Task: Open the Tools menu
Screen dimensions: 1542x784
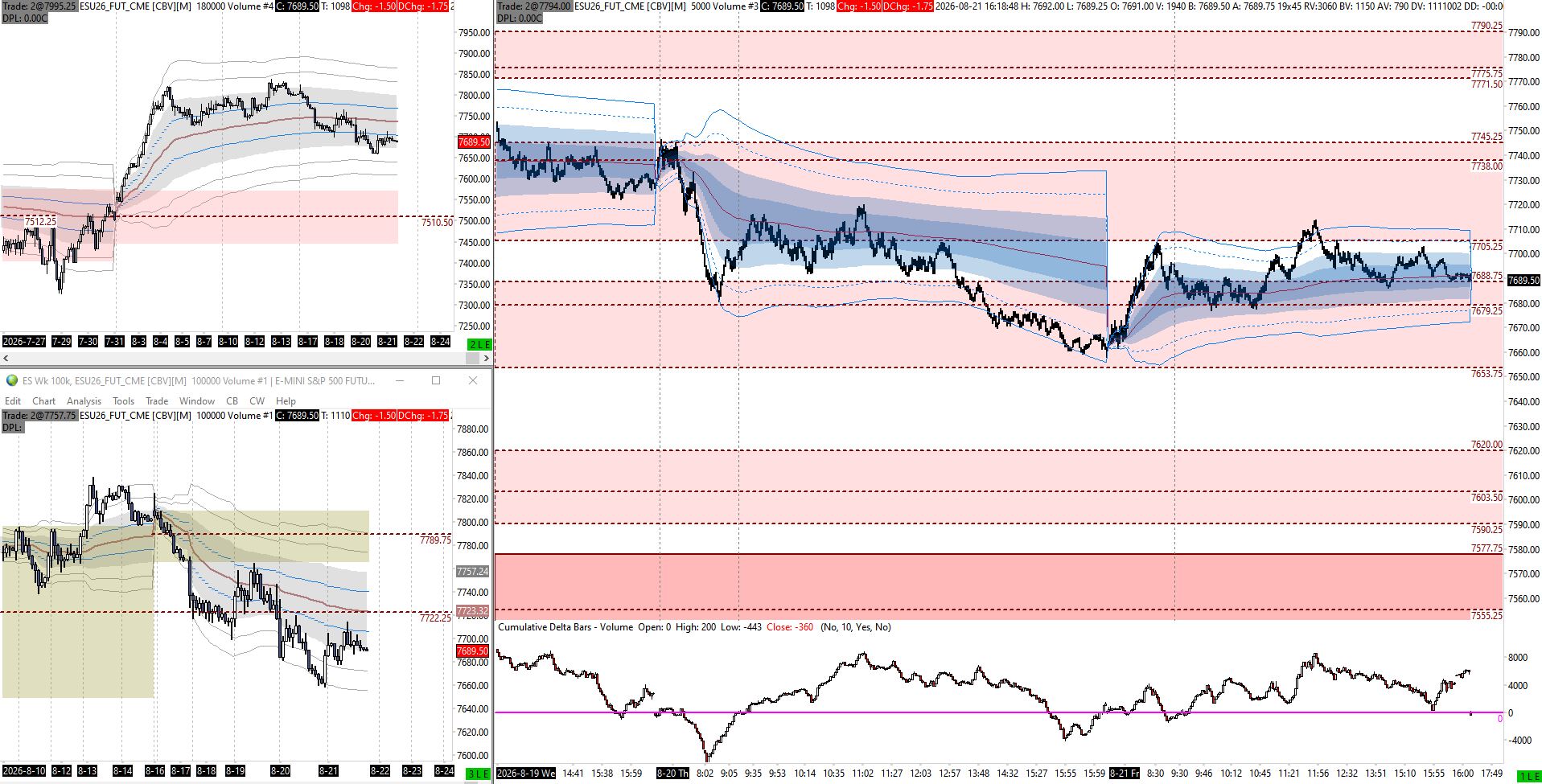Action: click(123, 400)
